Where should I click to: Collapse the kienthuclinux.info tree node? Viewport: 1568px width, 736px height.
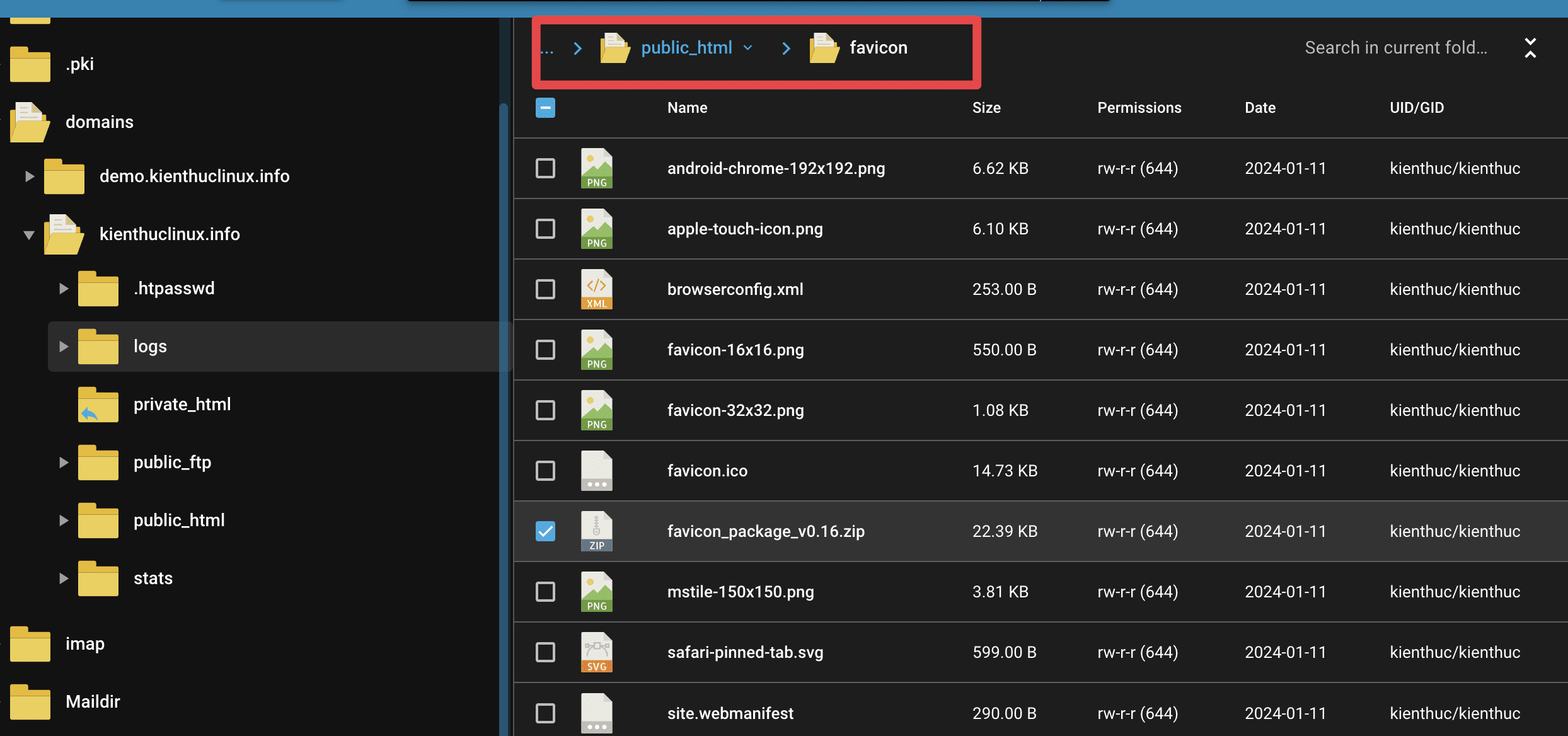point(29,234)
